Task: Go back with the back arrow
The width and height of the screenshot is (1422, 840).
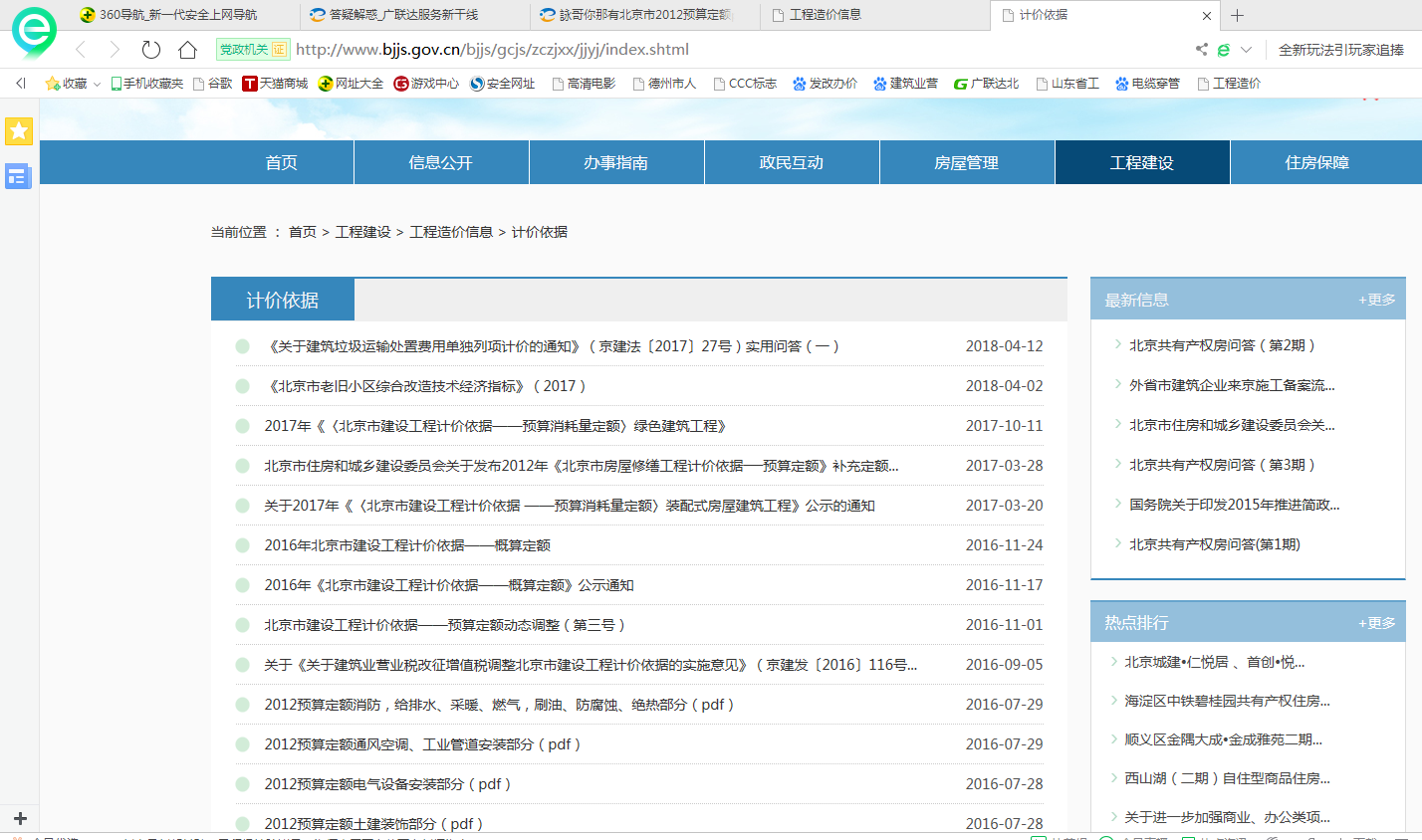Action: [x=81, y=50]
